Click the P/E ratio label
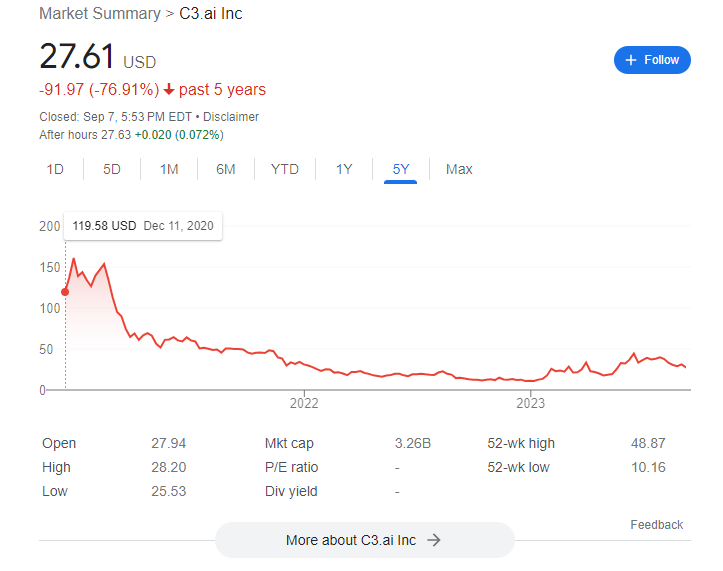723x571 pixels. [291, 467]
